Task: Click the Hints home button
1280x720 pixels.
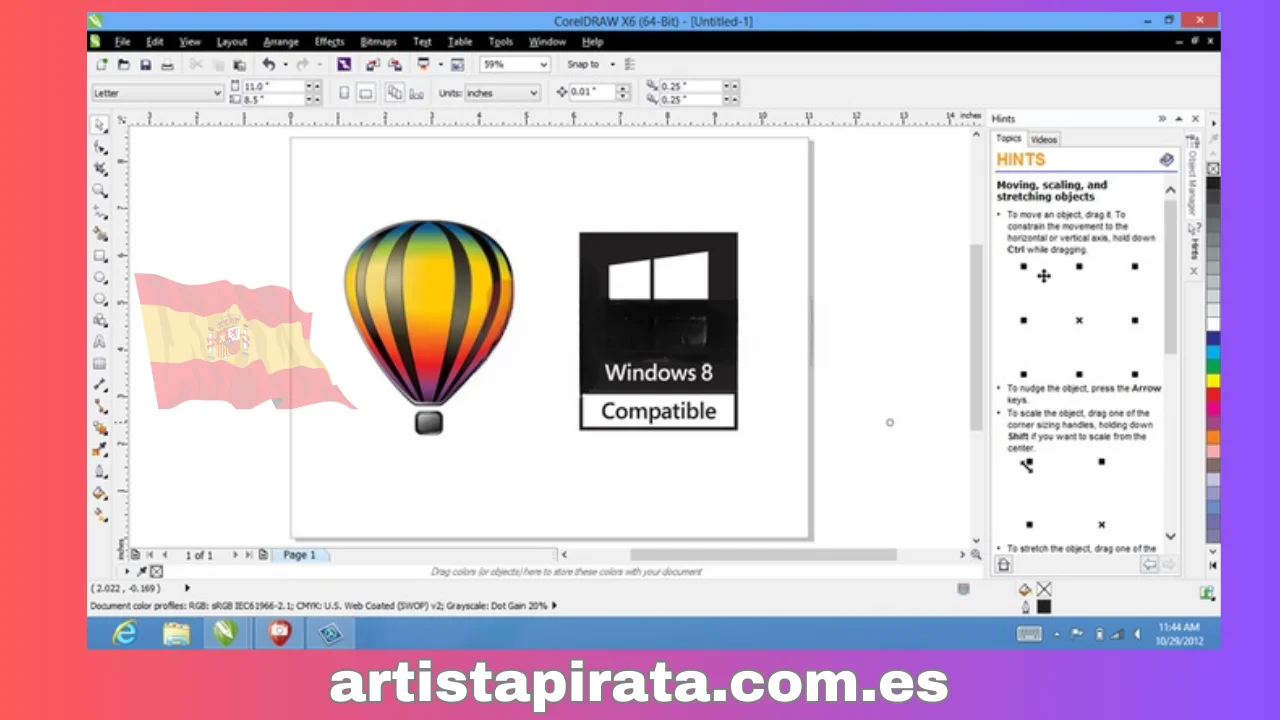Action: (1004, 565)
